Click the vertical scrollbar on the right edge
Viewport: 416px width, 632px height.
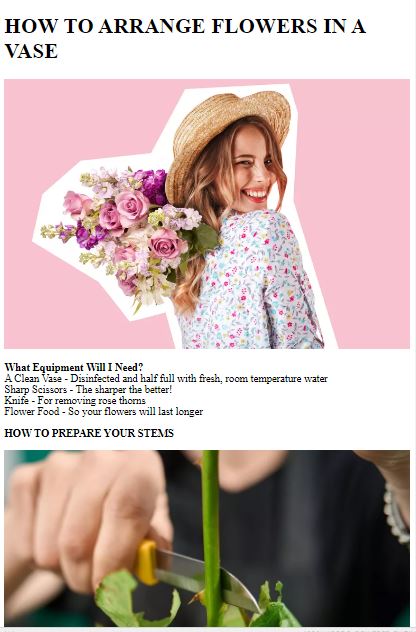(x=413, y=316)
